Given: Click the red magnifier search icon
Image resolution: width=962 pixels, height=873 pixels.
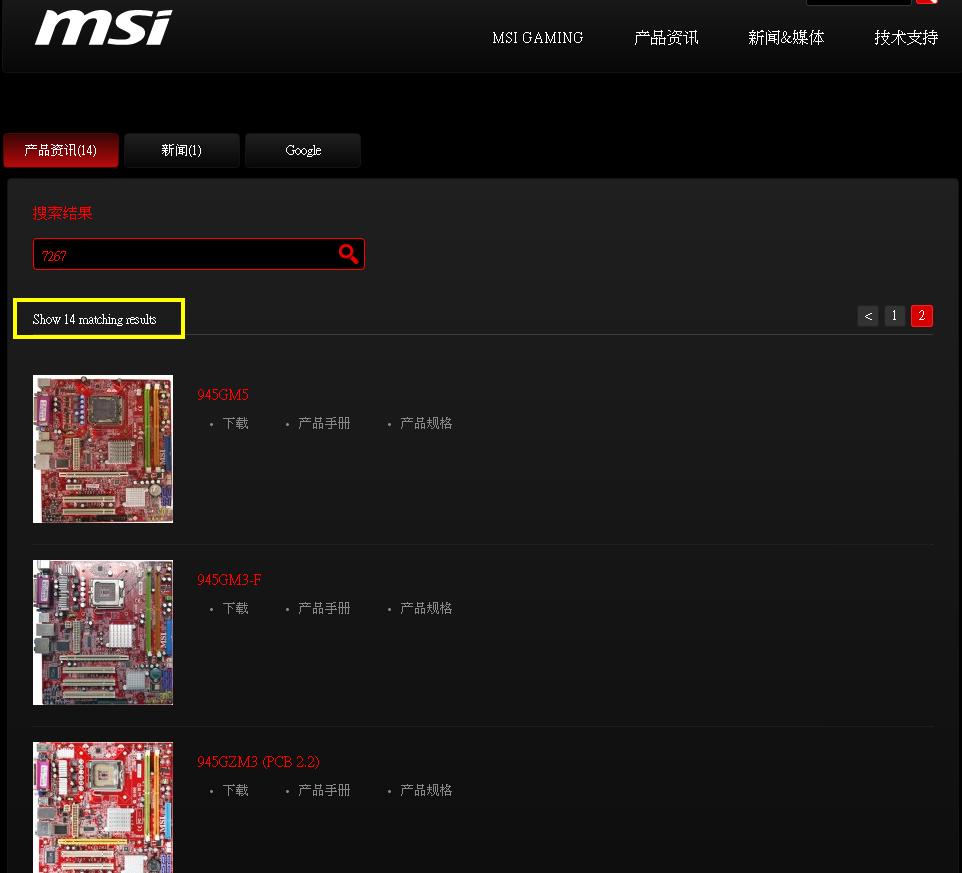Looking at the screenshot, I should point(348,253).
